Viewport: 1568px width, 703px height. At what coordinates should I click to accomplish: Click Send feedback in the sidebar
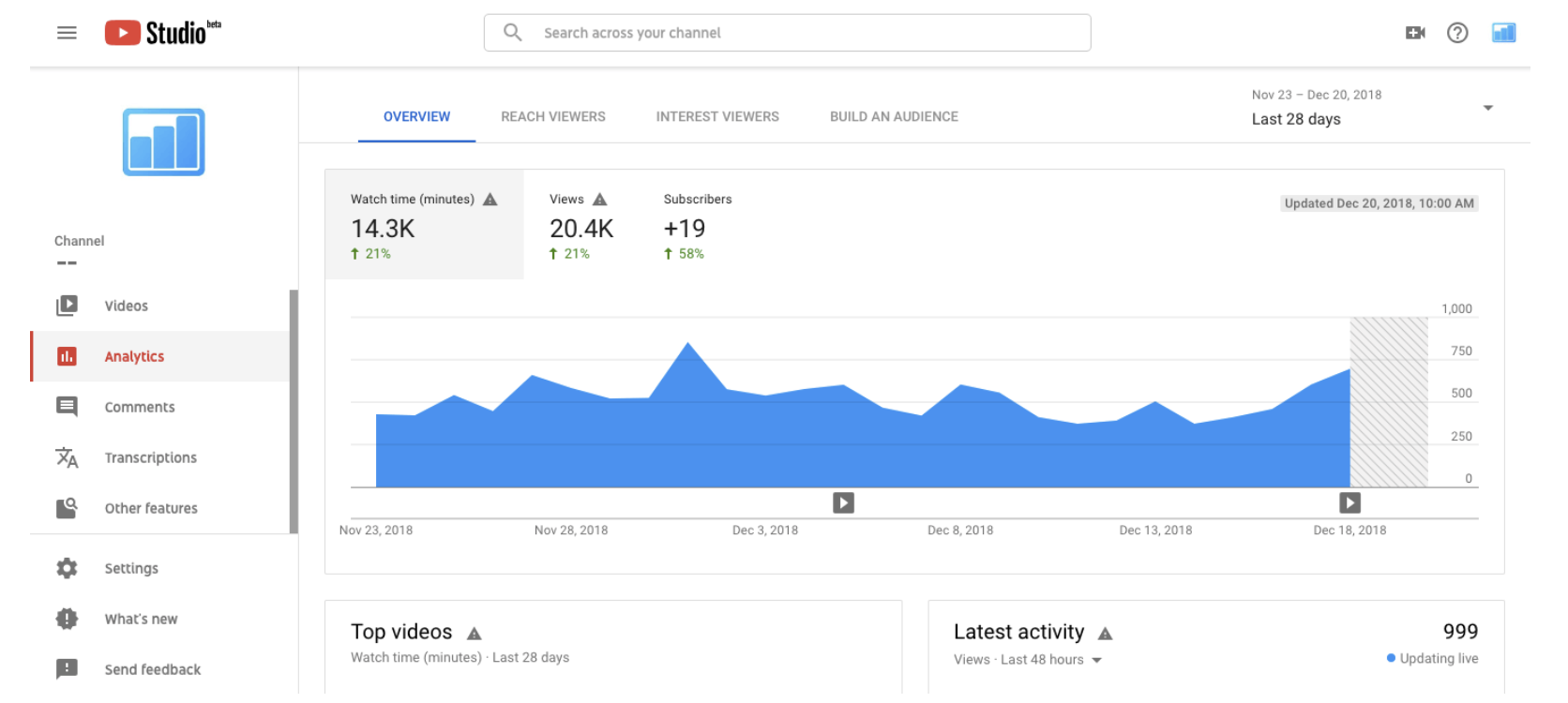click(x=153, y=669)
